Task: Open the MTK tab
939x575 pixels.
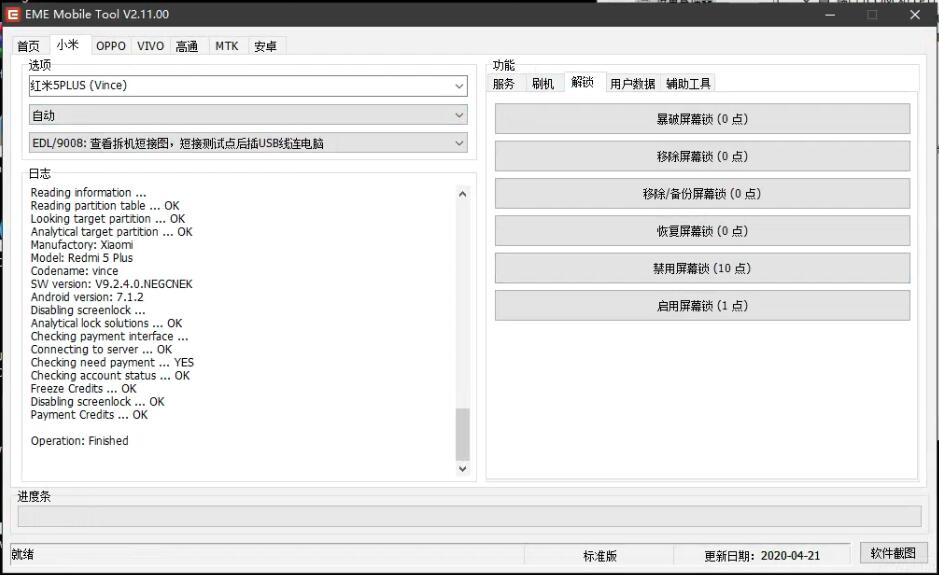Action: click(x=227, y=46)
